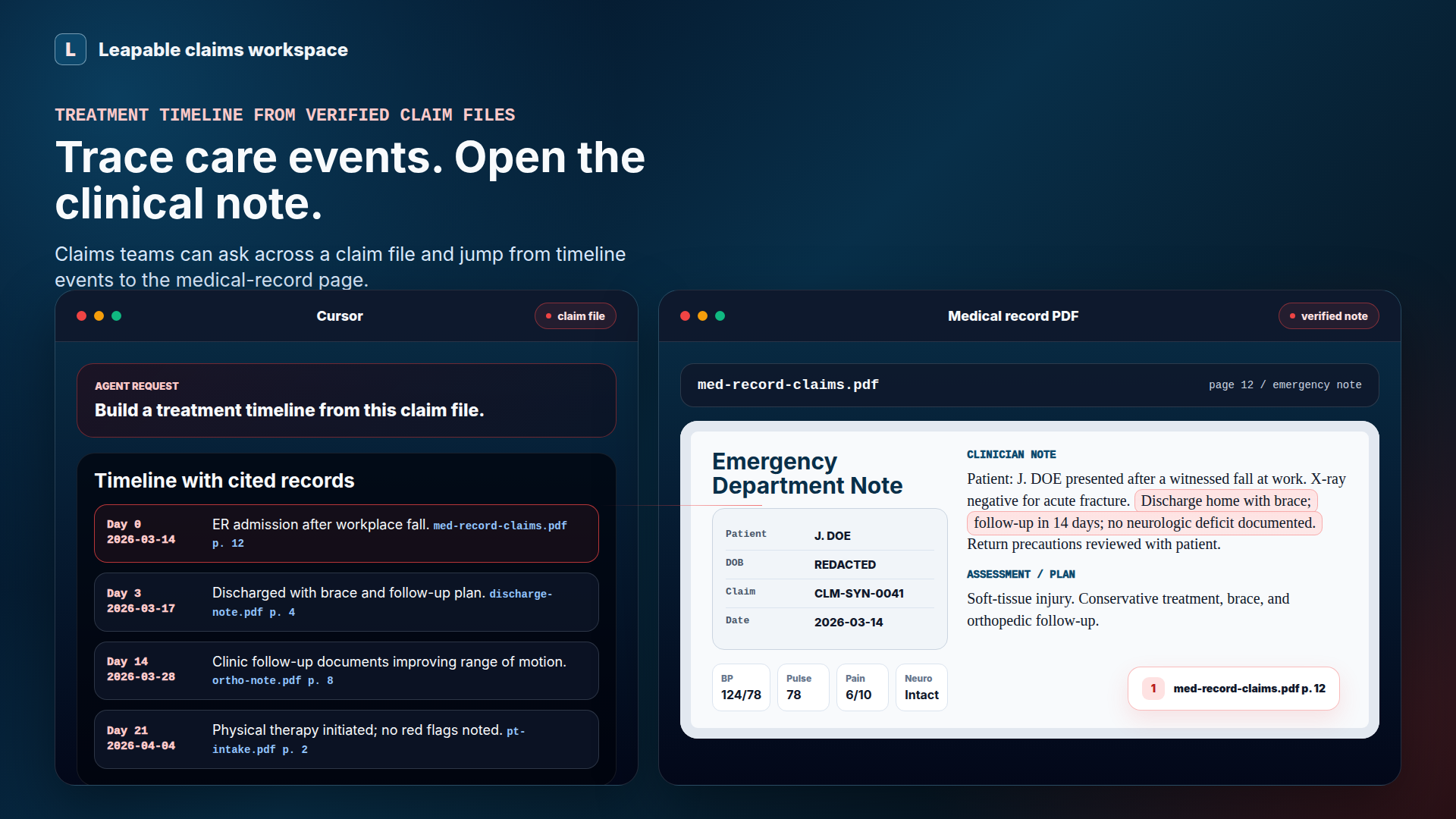
Task: Click the Leapable L logo icon
Action: coord(71,49)
